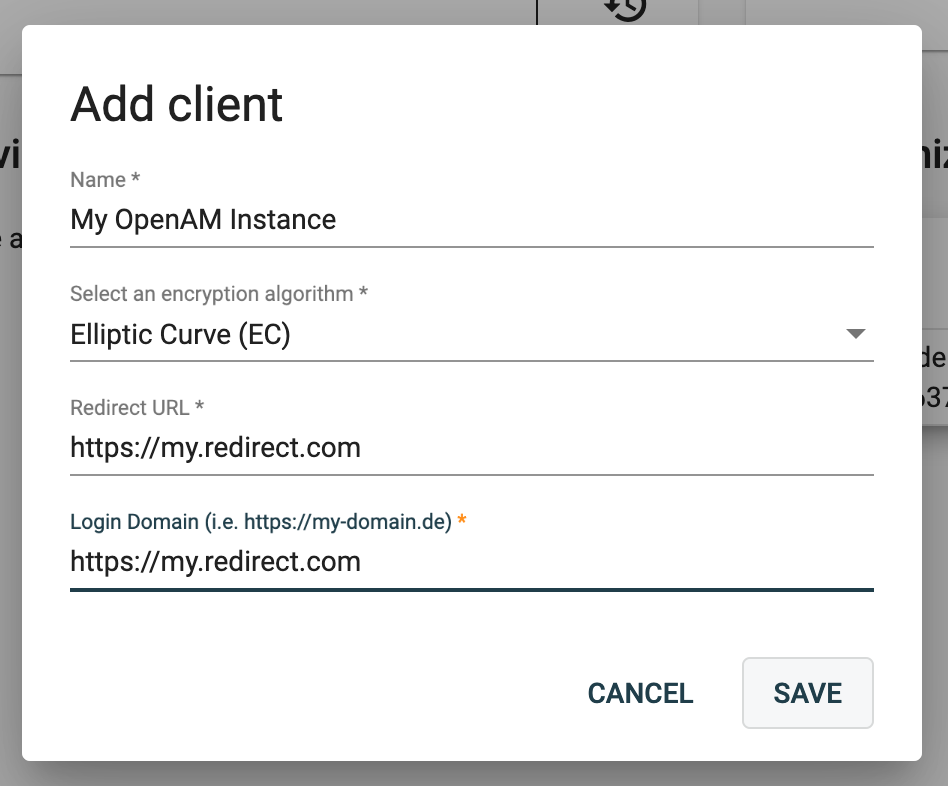Click the Name input field
This screenshot has width=948, height=786.
pyautogui.click(x=472, y=220)
